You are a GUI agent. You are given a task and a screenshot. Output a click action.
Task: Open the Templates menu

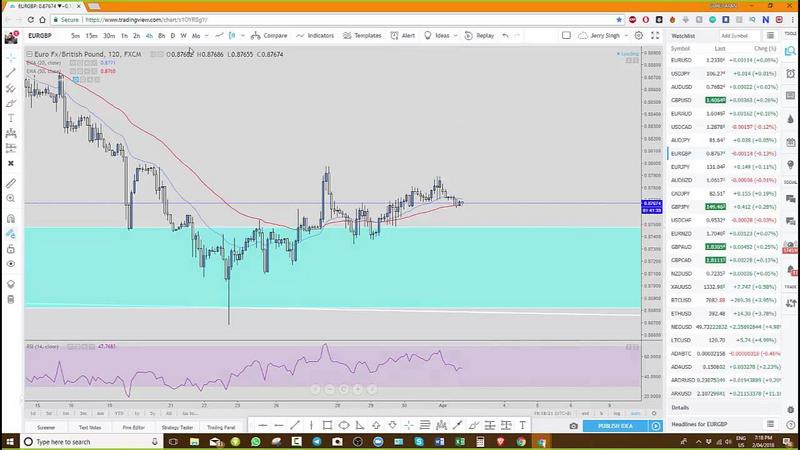[x=362, y=36]
